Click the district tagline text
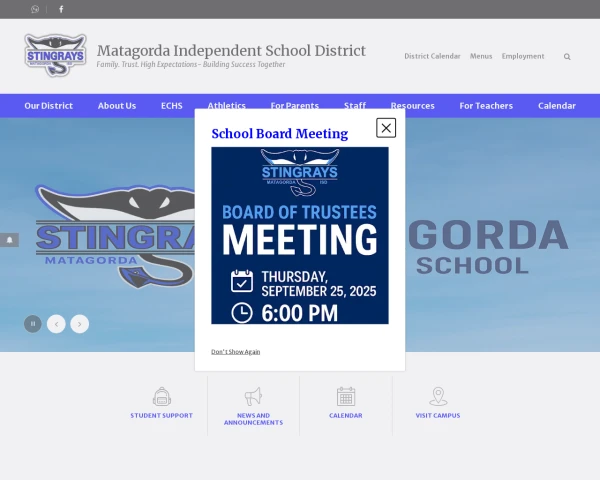Image resolution: width=600 pixels, height=480 pixels. pos(191,64)
